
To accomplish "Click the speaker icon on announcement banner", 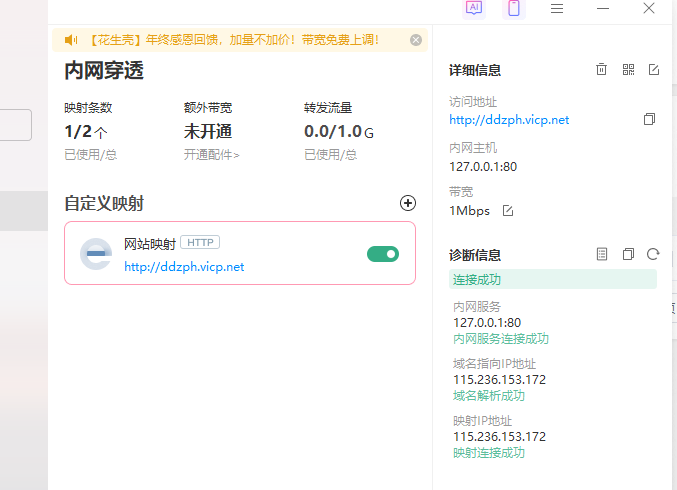I will pyautogui.click(x=71, y=40).
